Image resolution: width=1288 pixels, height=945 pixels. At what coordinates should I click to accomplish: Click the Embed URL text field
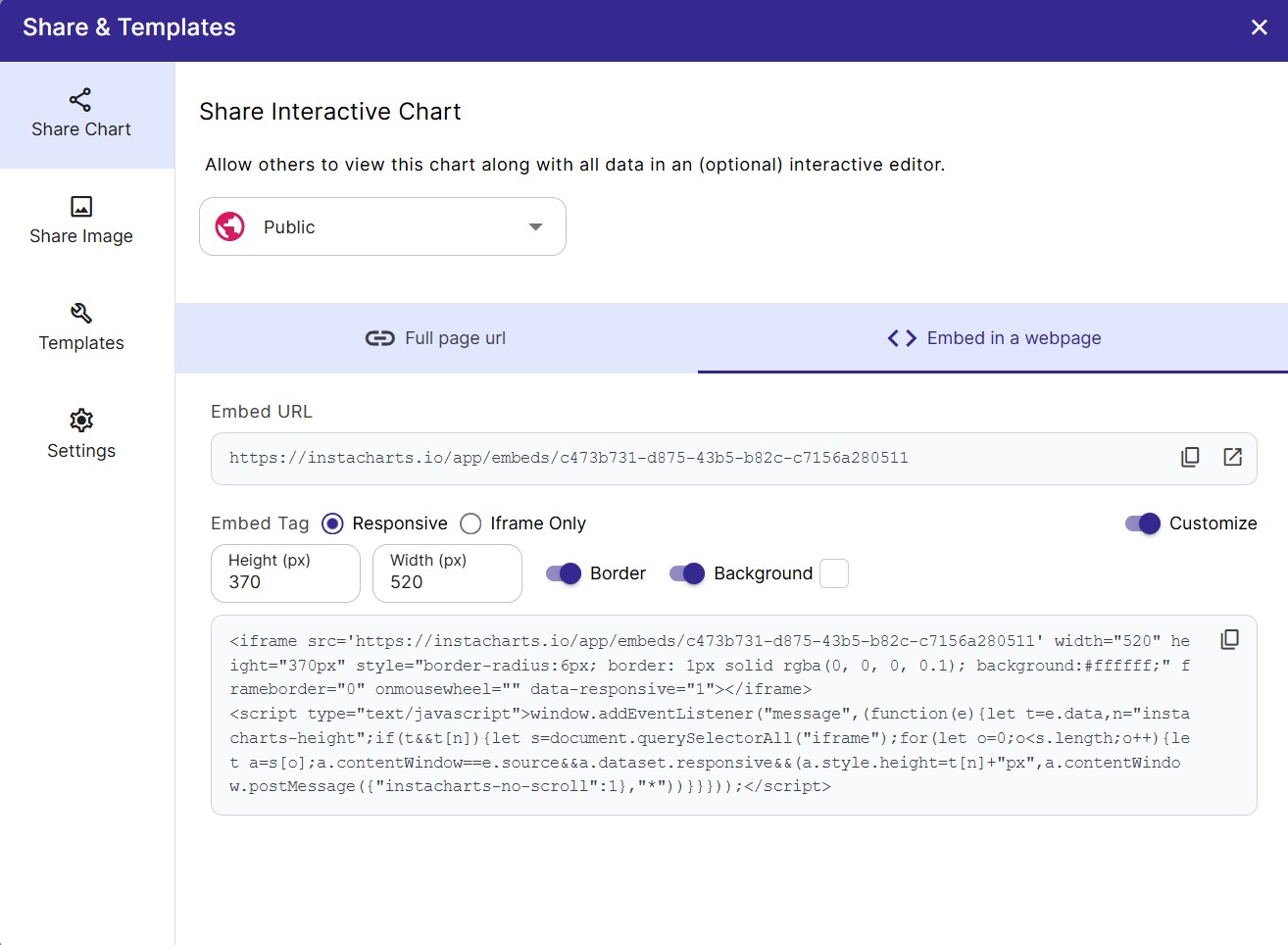pyautogui.click(x=686, y=458)
